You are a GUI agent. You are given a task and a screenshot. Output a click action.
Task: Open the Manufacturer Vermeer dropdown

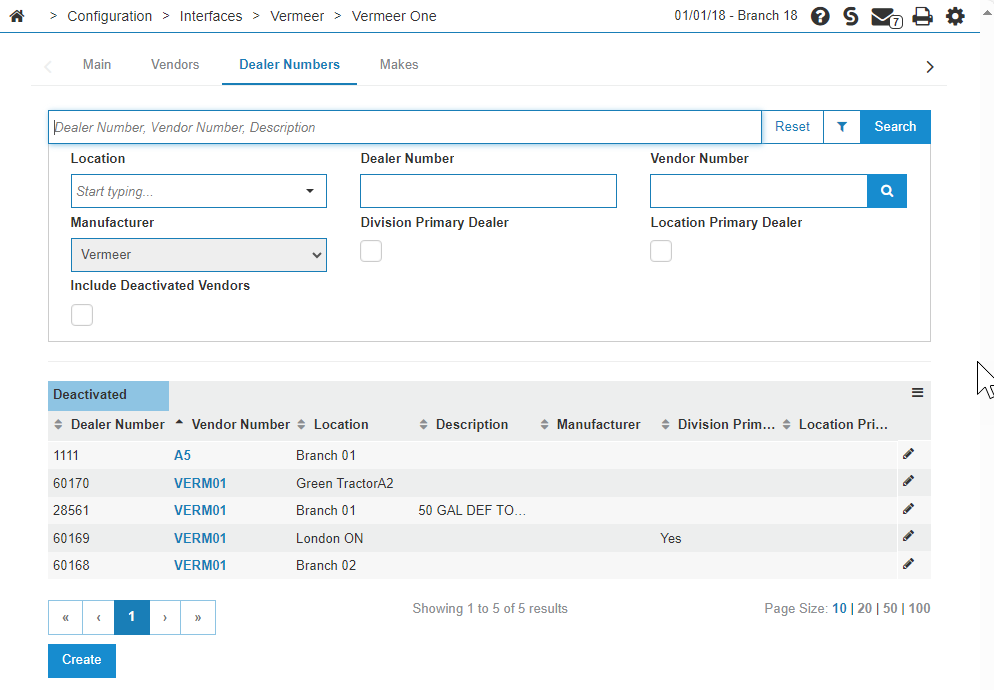[198, 255]
